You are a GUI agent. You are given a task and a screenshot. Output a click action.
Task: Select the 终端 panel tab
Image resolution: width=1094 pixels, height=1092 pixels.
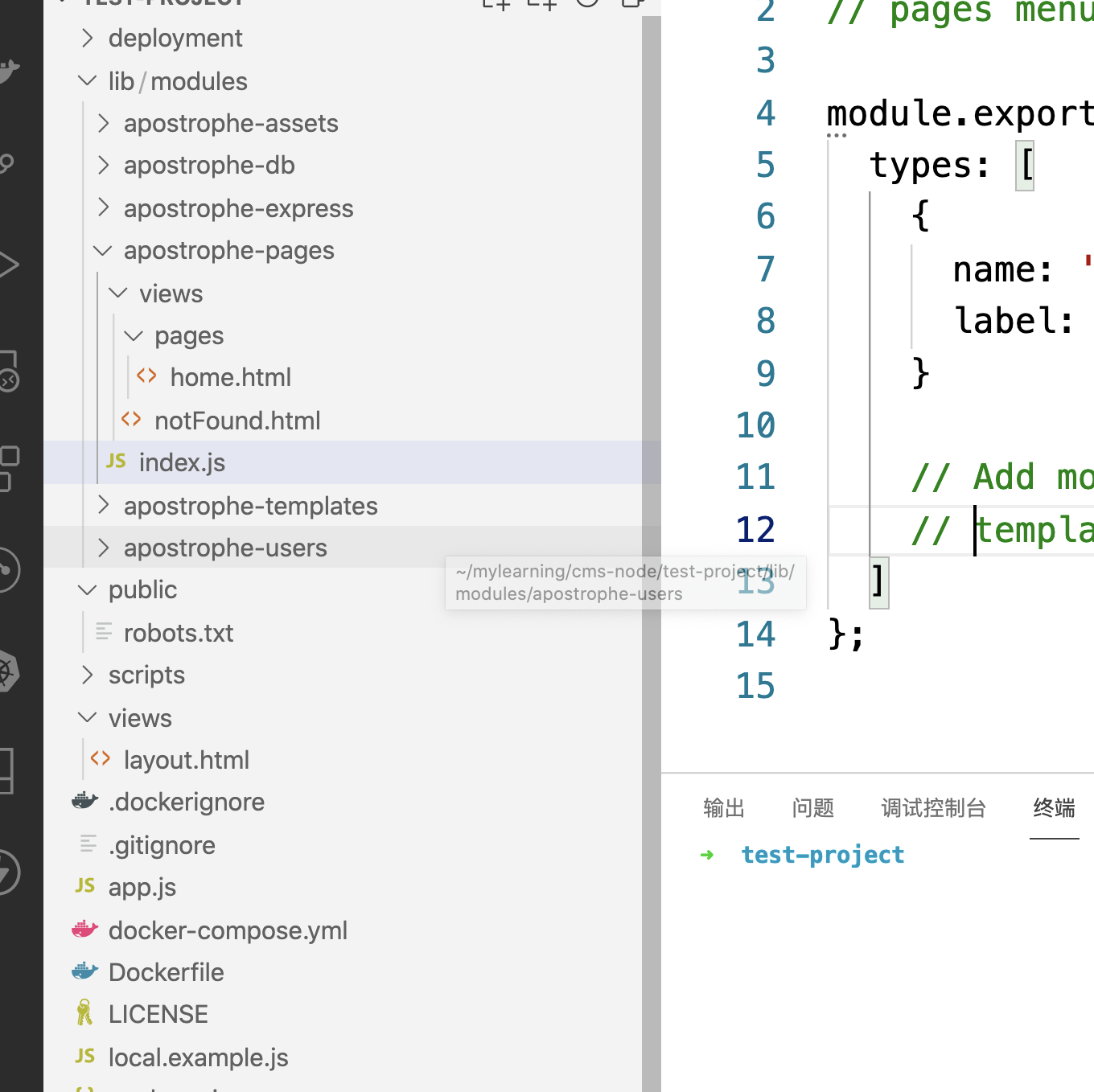1054,808
